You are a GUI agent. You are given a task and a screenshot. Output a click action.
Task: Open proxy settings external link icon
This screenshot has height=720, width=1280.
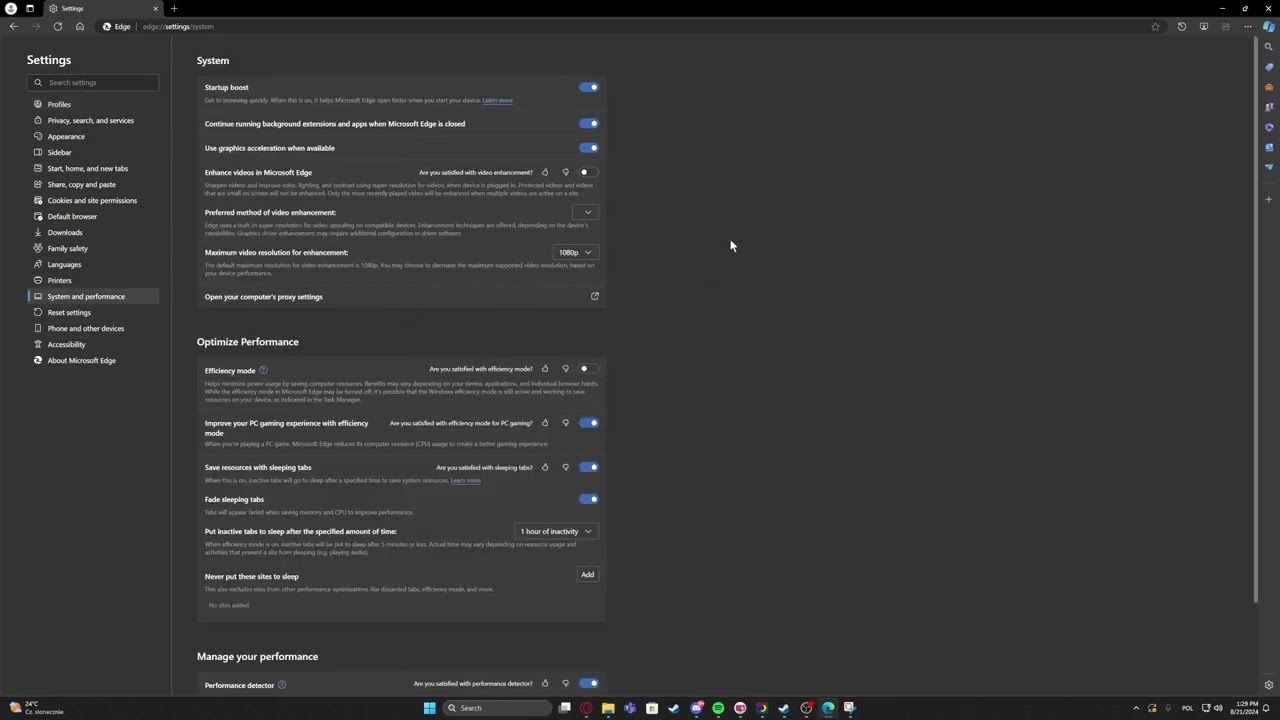coord(595,296)
